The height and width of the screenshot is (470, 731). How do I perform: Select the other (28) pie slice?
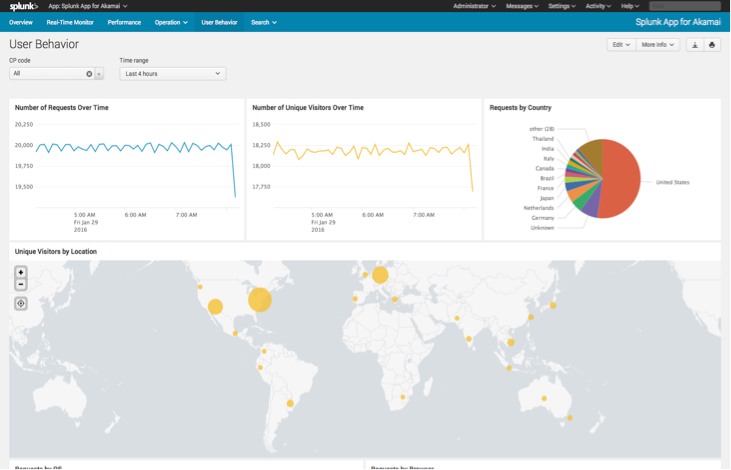coord(592,152)
